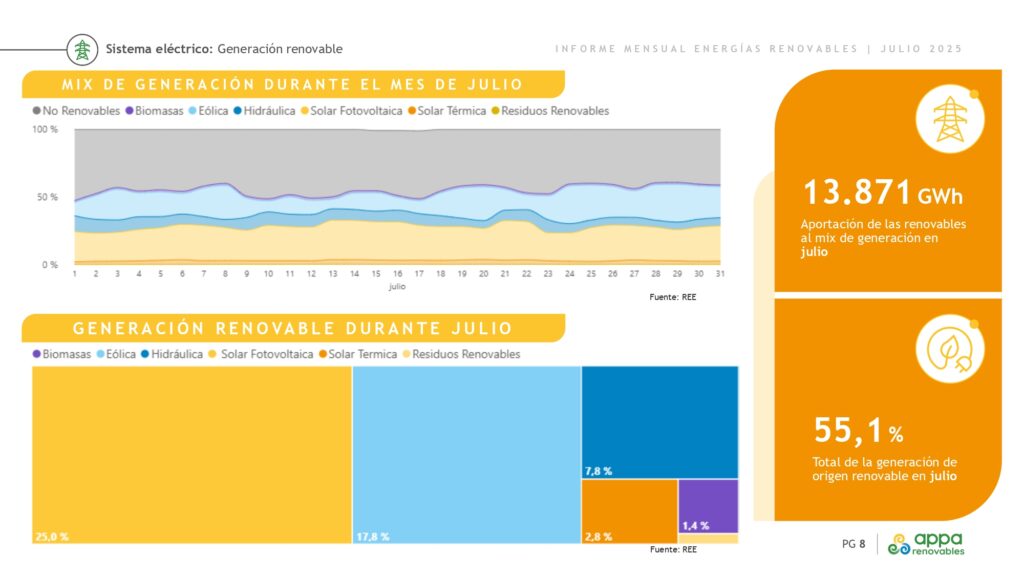
Task: Toggle the No Renovables legend item
Action: [76, 111]
